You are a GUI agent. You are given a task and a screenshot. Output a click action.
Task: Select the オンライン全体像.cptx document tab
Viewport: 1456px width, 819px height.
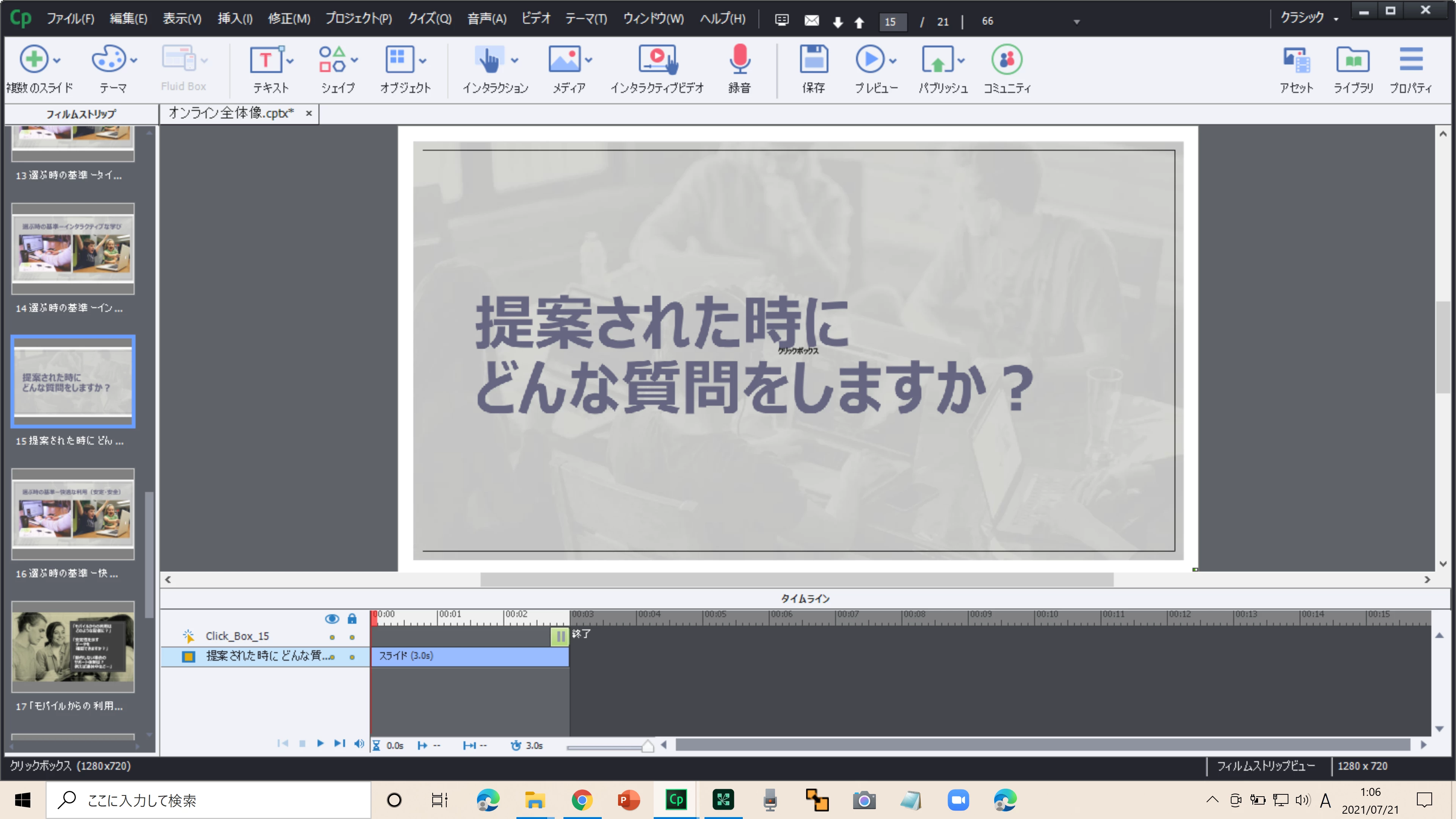click(x=231, y=113)
